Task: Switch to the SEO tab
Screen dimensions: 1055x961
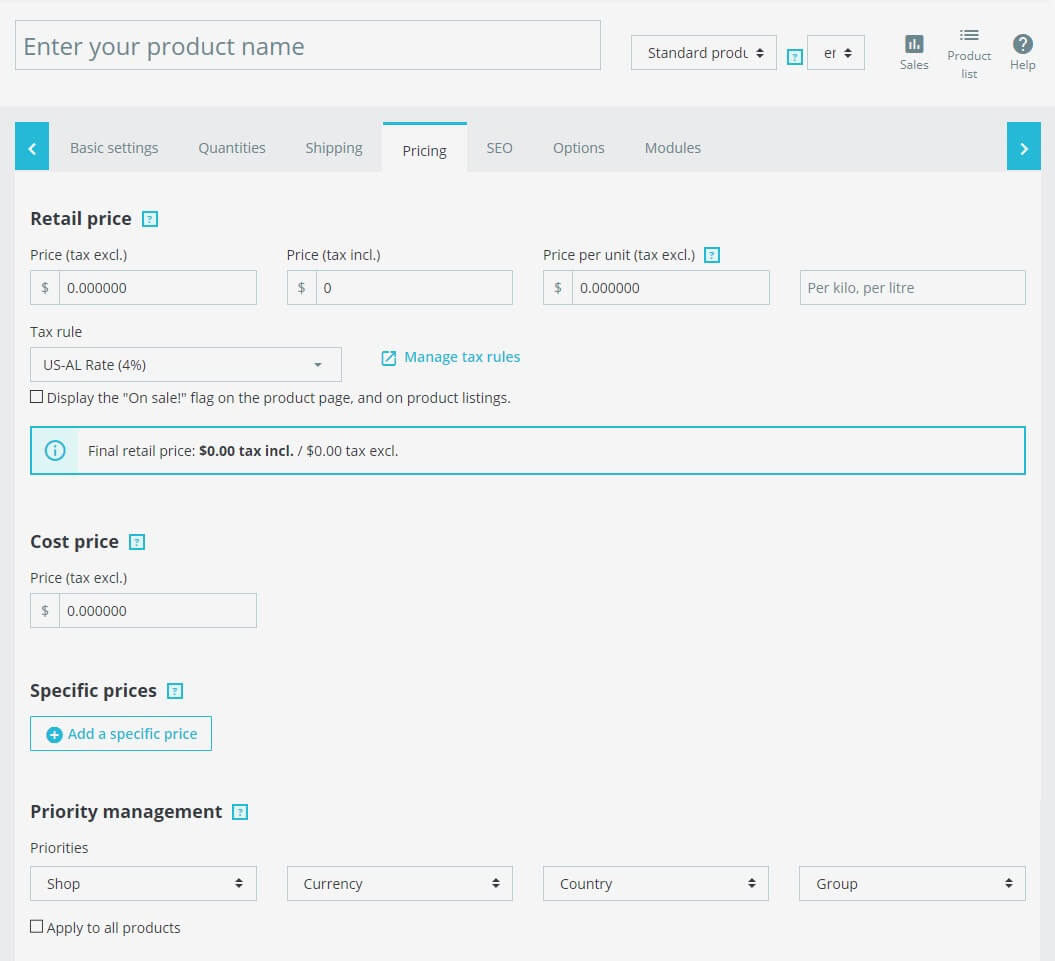Action: click(499, 147)
